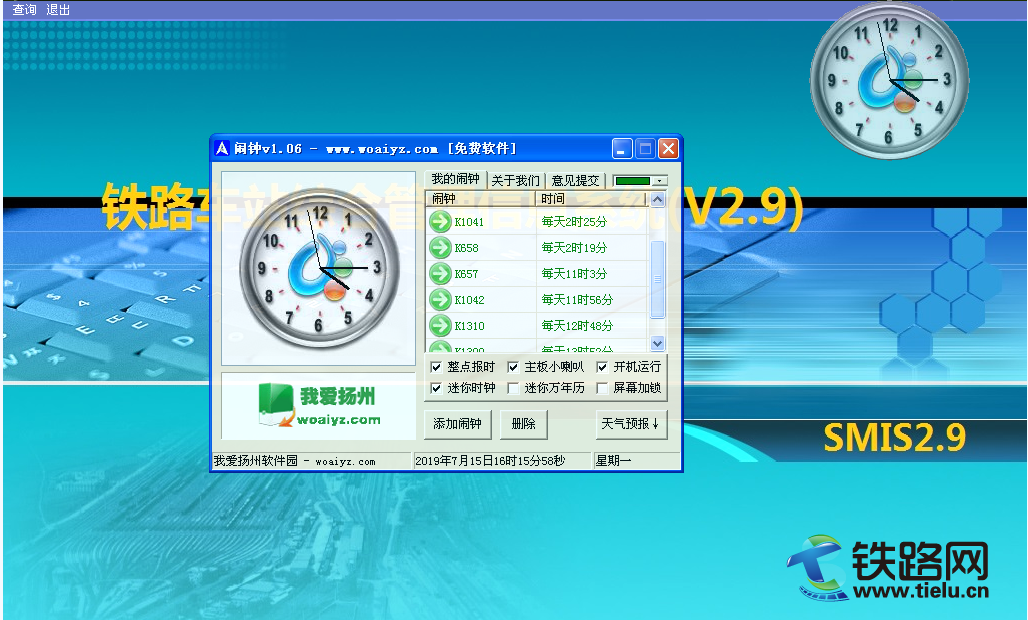The width and height of the screenshot is (1028, 620).
Task: Select alarm time 每天11时56分
Action: point(577,300)
